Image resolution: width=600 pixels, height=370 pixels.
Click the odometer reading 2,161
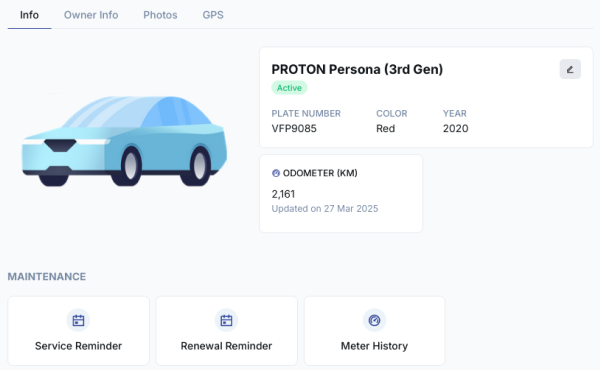tap(283, 194)
